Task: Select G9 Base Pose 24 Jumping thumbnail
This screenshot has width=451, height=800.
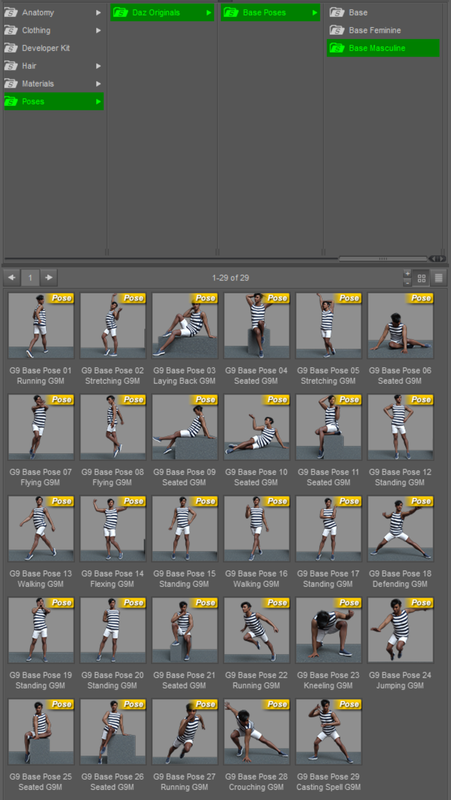Action: pos(400,630)
